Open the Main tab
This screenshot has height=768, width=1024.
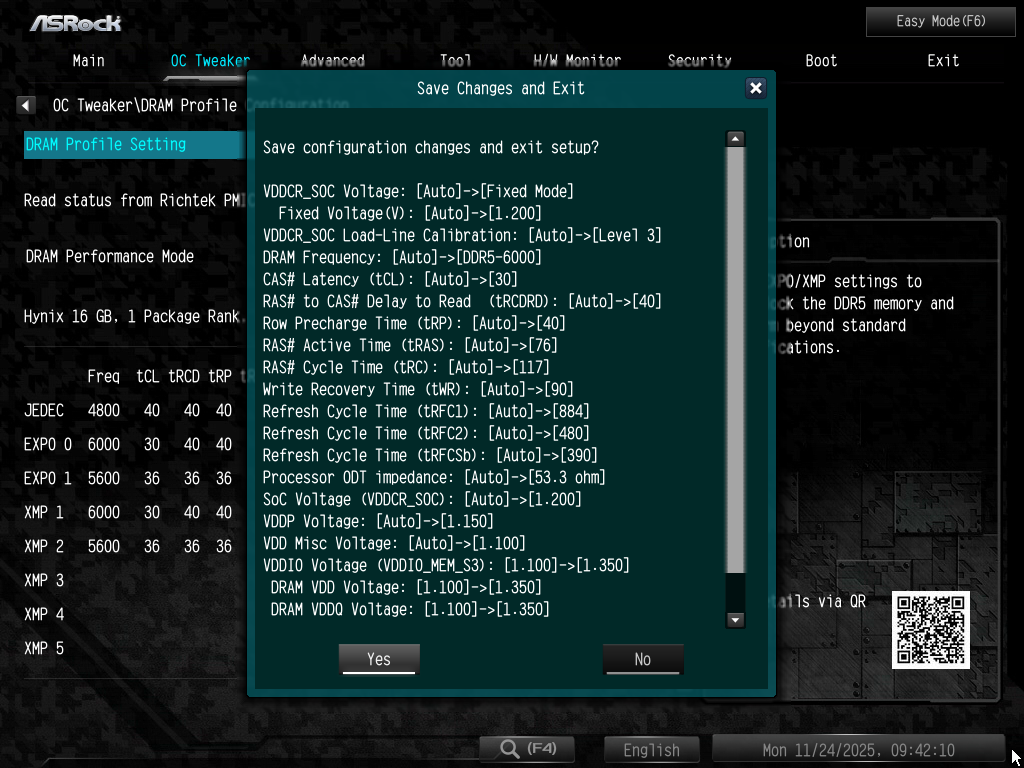click(88, 61)
